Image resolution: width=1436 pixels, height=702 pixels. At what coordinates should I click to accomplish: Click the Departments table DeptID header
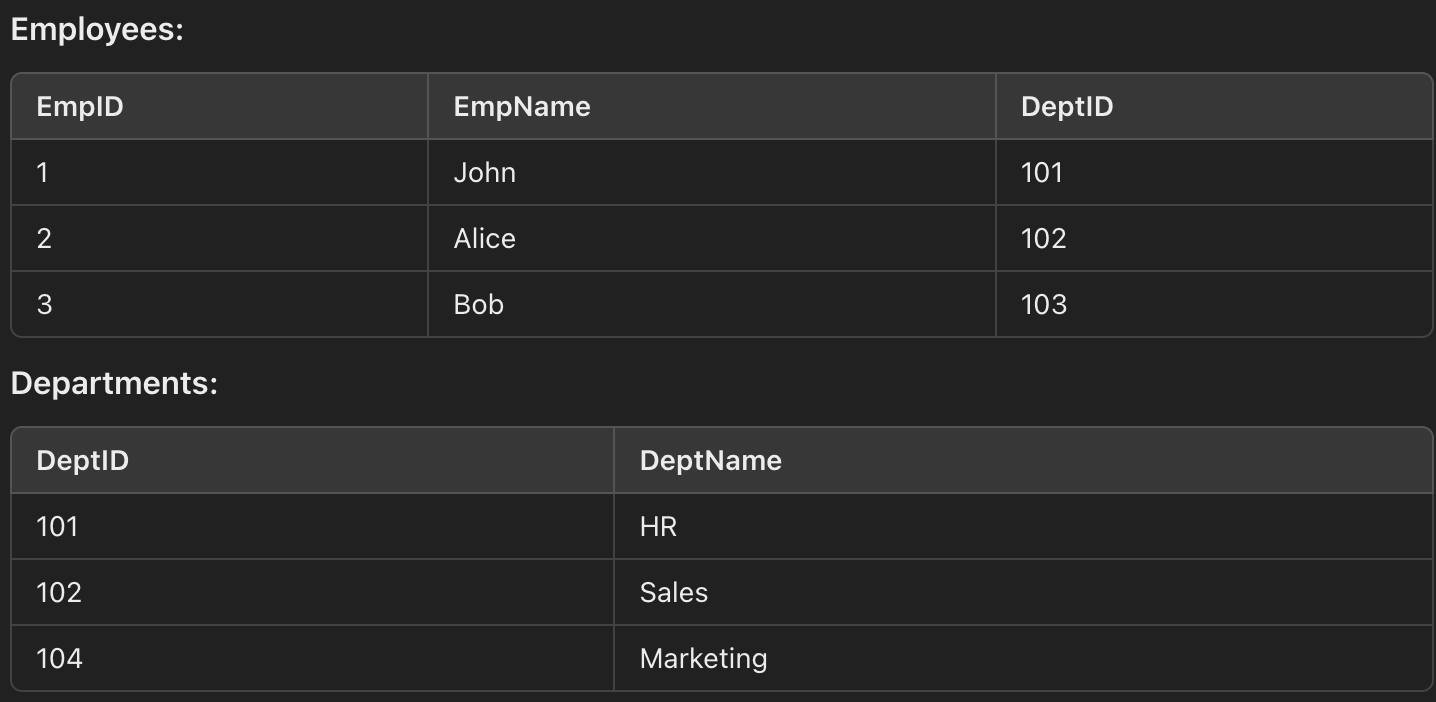point(83,461)
